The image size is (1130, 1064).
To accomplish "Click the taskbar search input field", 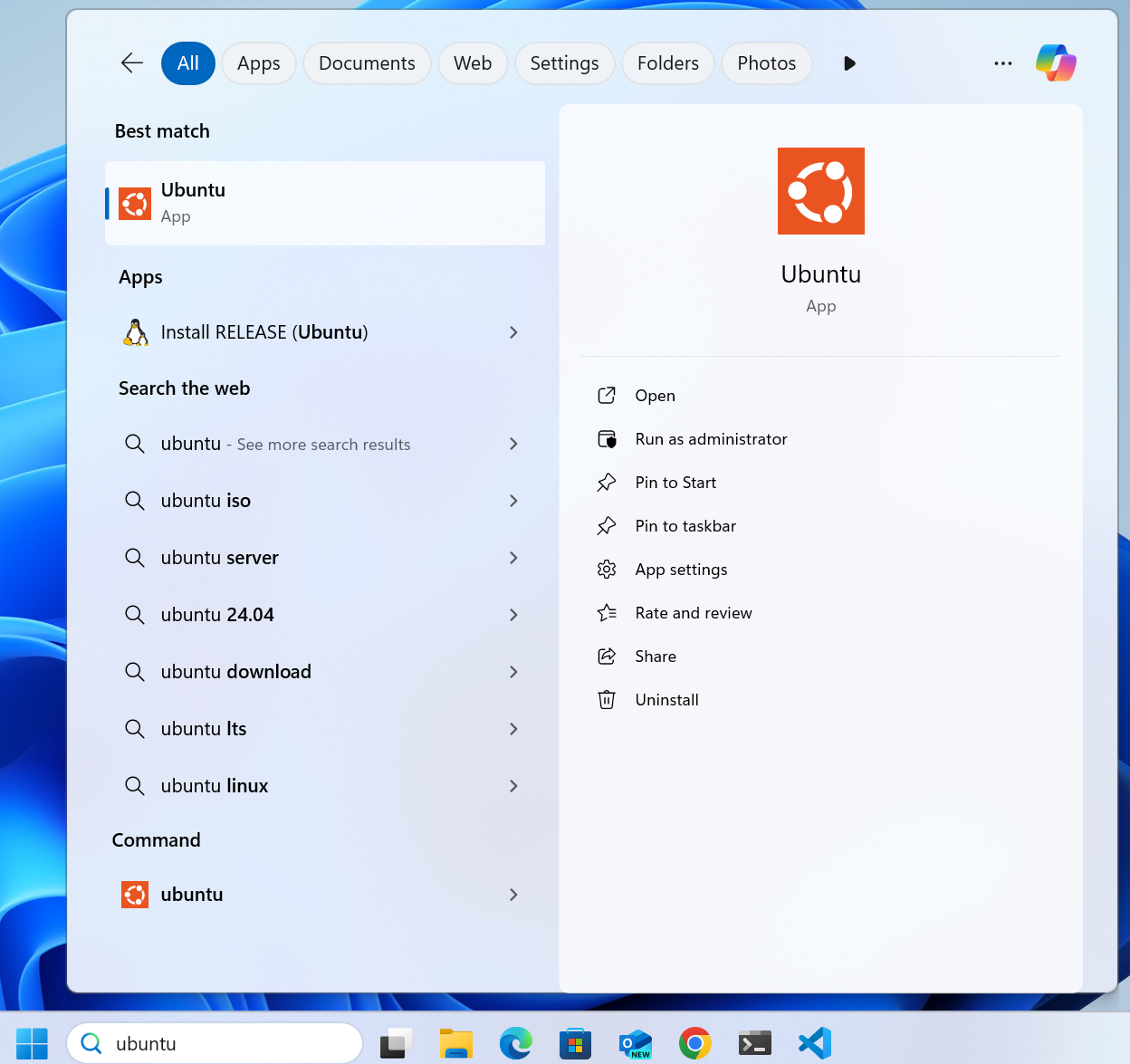I will (x=215, y=1042).
